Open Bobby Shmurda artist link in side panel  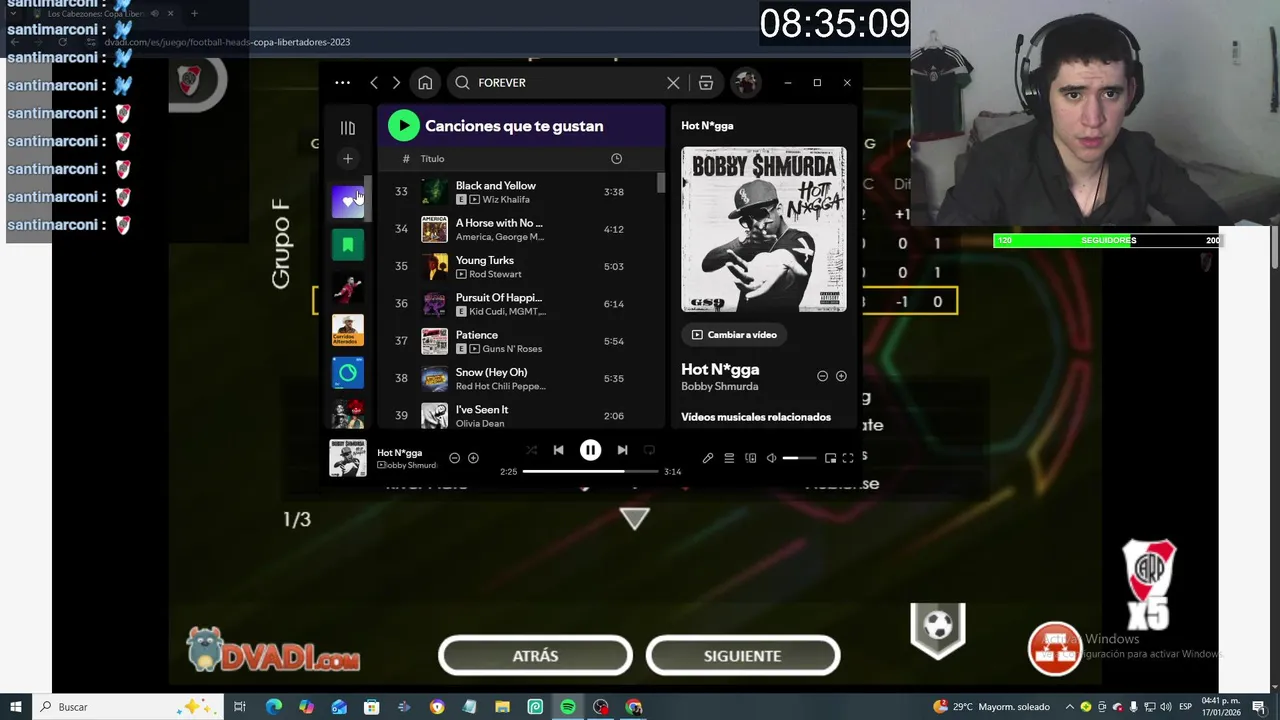coord(720,387)
